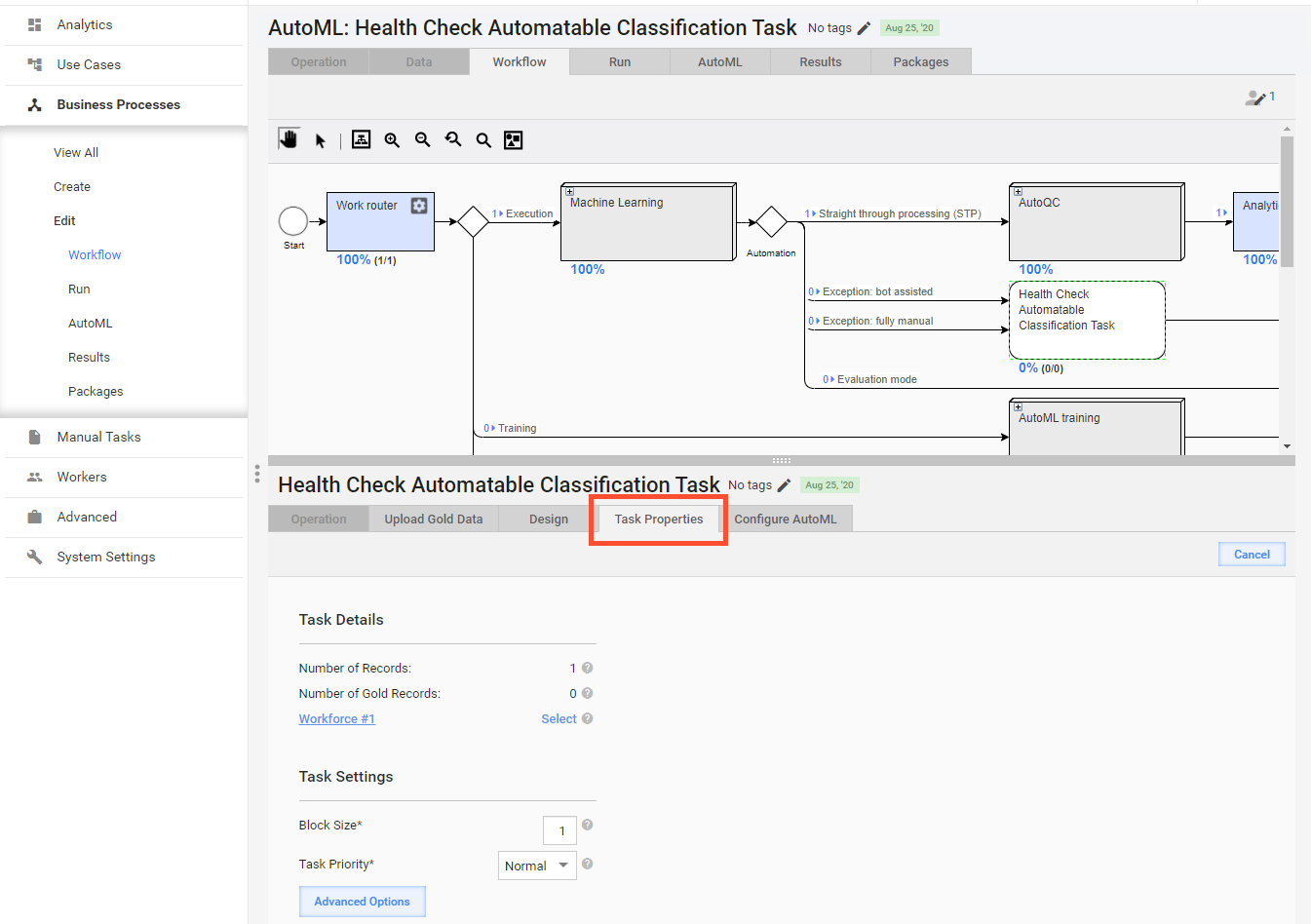Viewport: 1311px width, 924px height.
Task: Show help for Block Size
Action: (588, 825)
